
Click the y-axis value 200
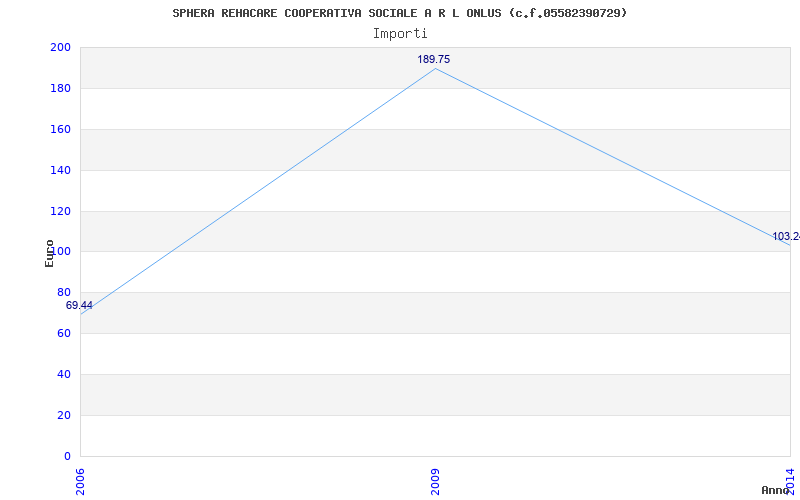tap(60, 47)
